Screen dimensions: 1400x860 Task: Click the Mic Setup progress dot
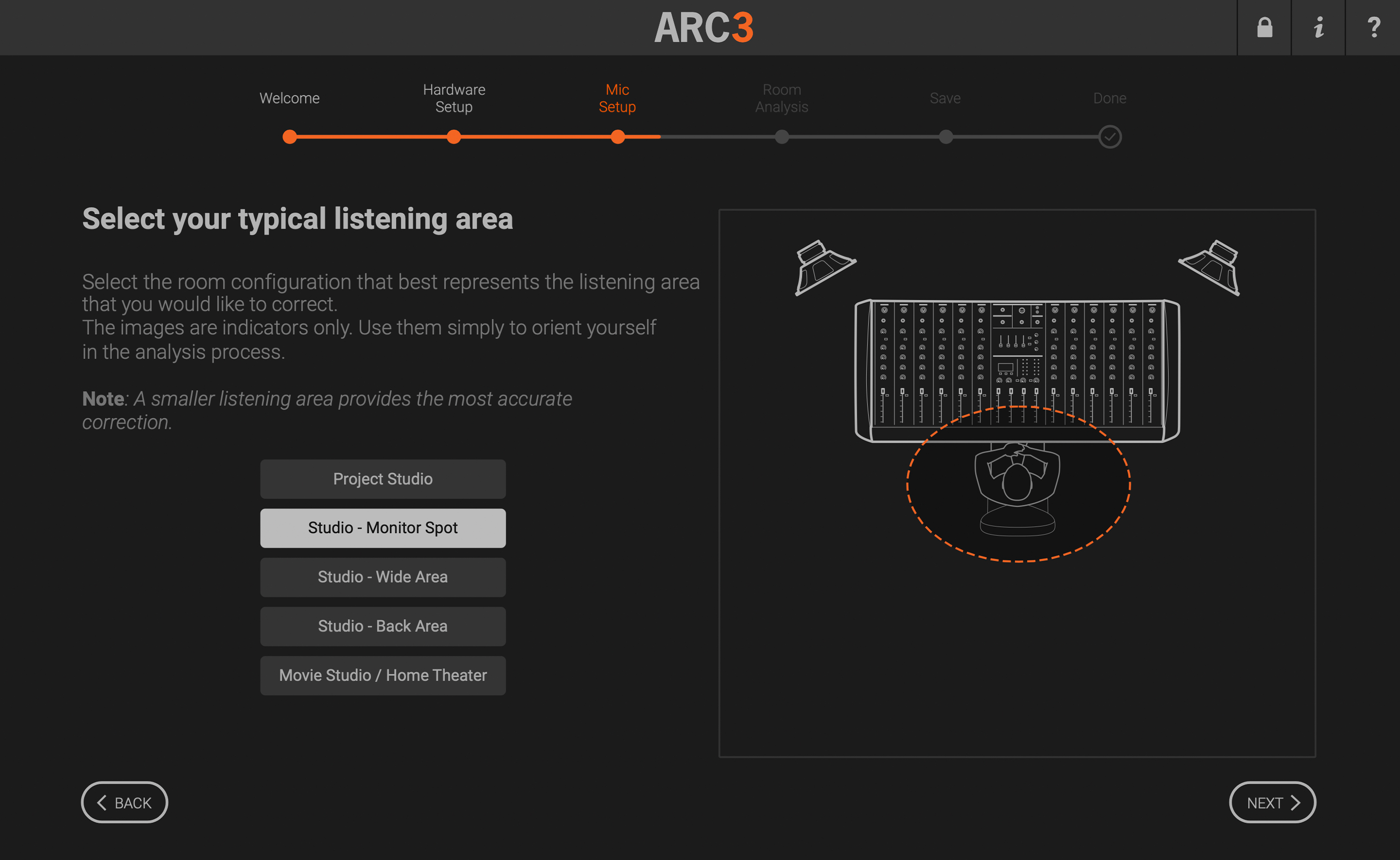pyautogui.click(x=618, y=137)
